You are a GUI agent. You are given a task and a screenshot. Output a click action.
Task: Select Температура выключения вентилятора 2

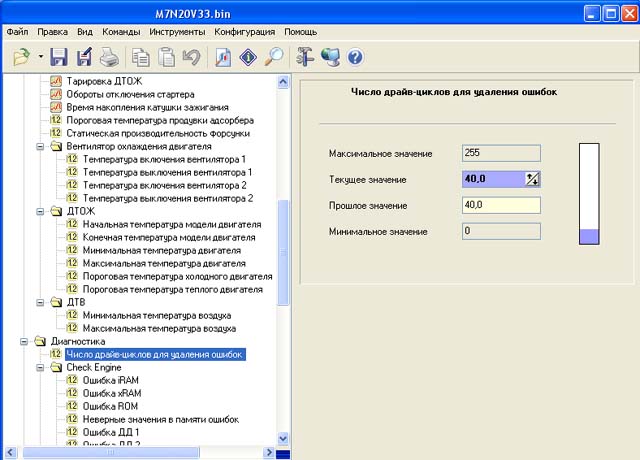point(168,198)
